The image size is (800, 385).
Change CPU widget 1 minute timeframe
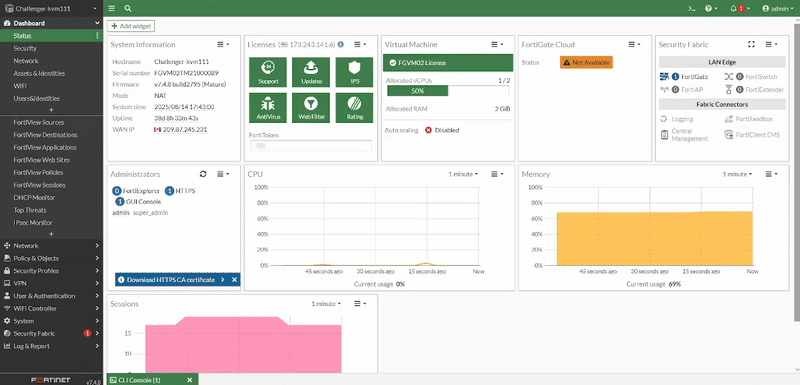[x=463, y=174]
